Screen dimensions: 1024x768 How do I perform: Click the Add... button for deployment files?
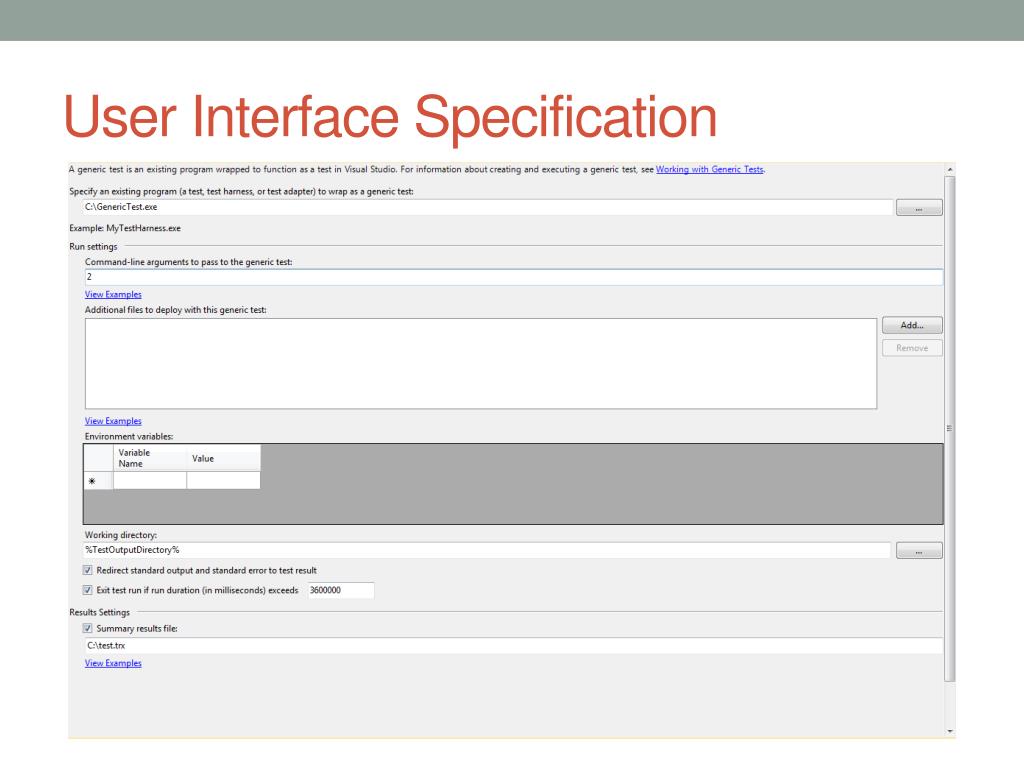click(x=912, y=325)
